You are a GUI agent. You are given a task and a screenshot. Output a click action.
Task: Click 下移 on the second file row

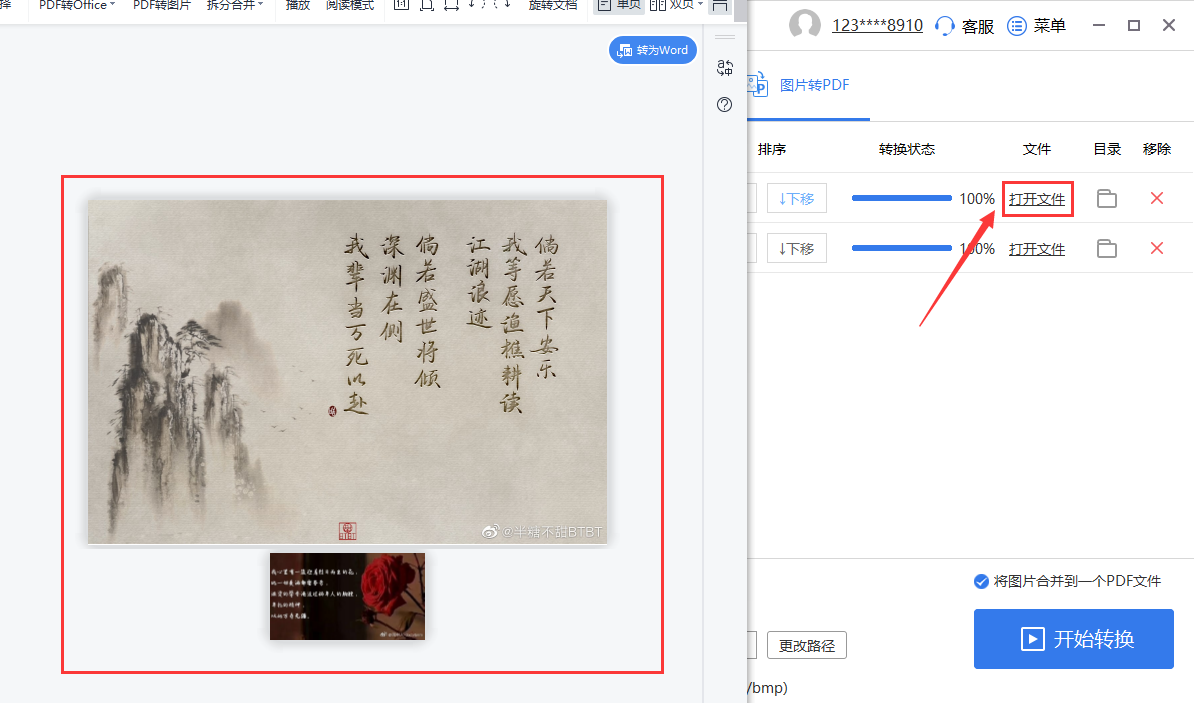click(x=797, y=248)
